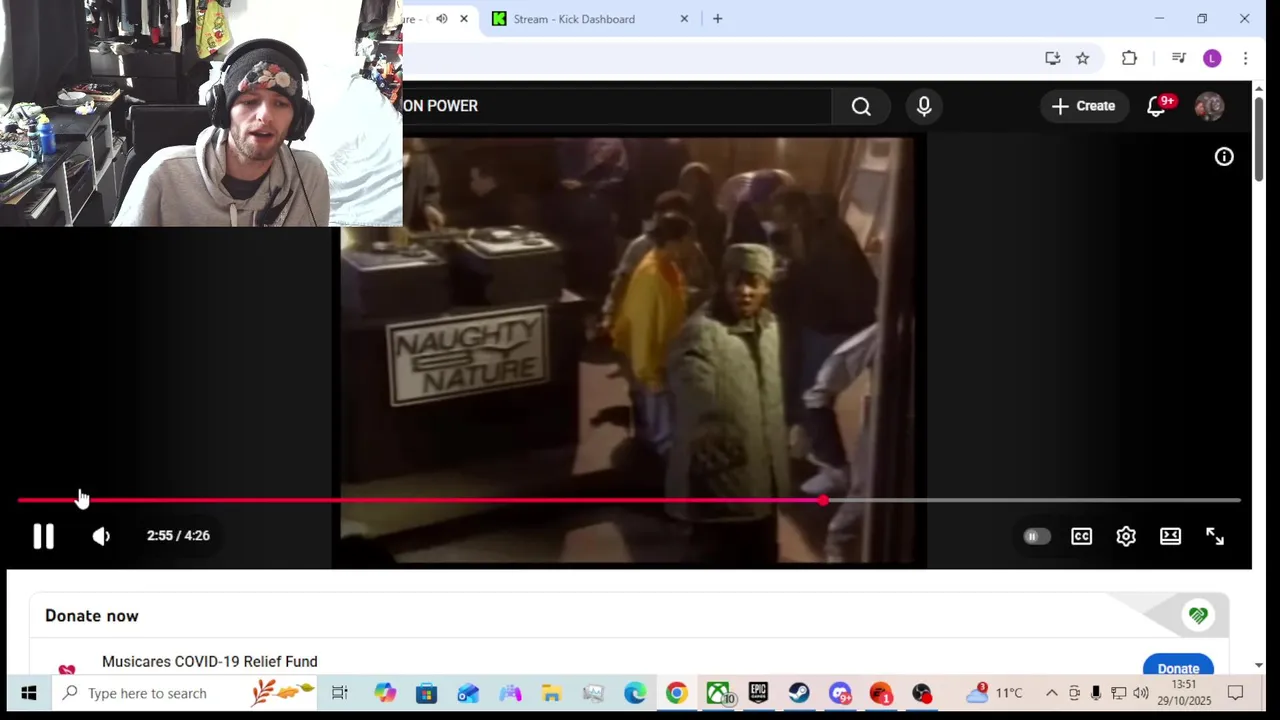
Task: Click the scrollbar down arrow
Action: point(1258,665)
